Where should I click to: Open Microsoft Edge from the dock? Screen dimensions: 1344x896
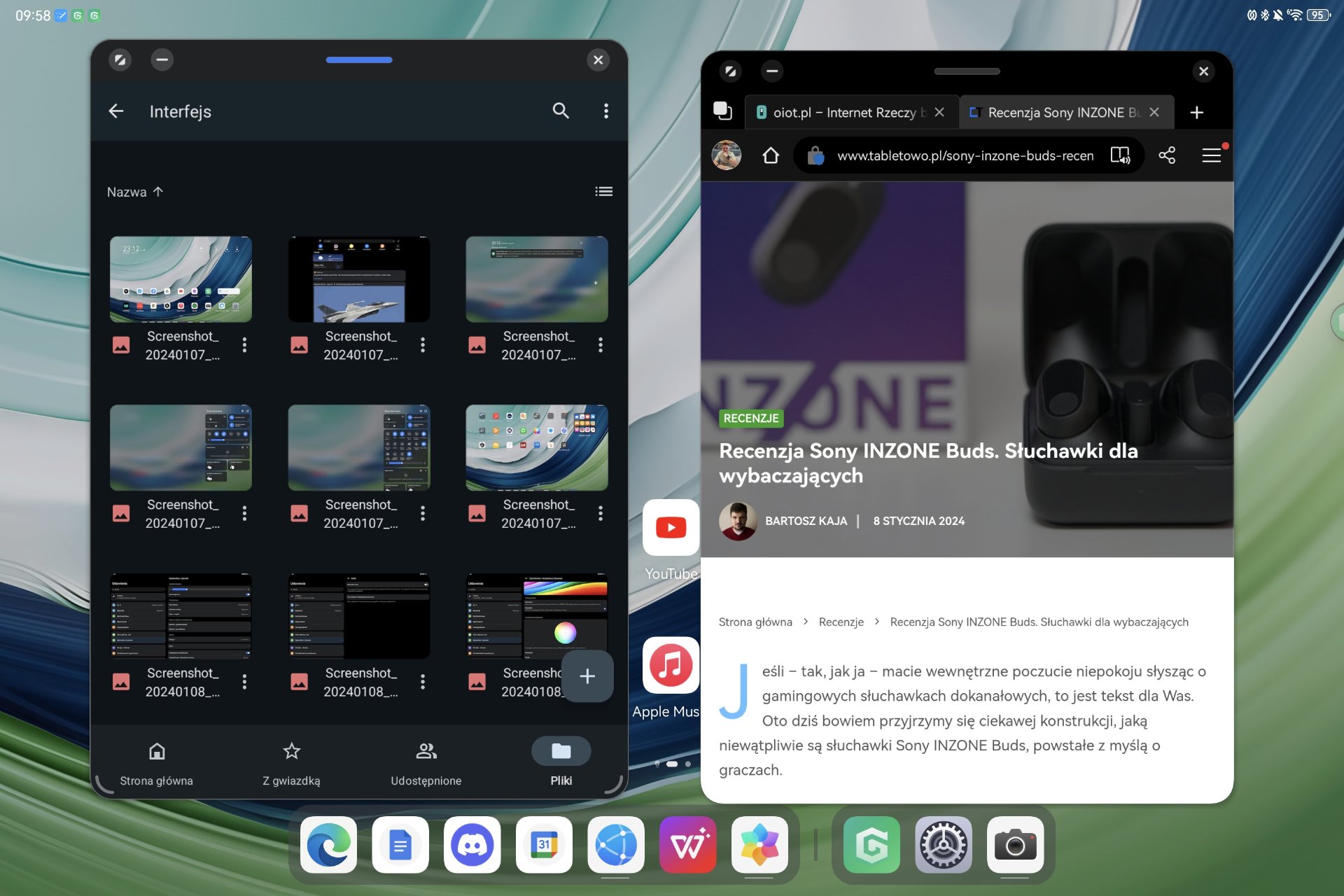click(x=328, y=845)
